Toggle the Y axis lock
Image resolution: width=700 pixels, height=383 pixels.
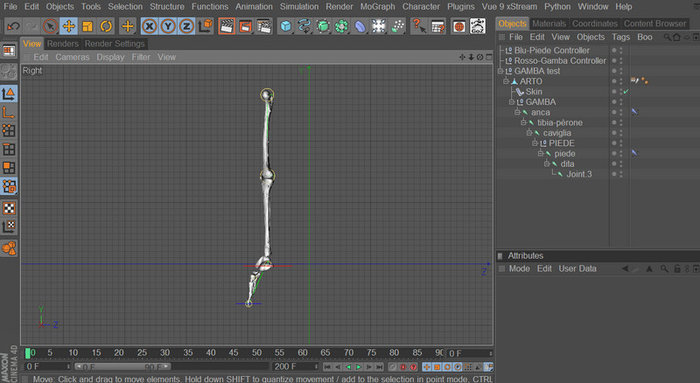[168, 26]
